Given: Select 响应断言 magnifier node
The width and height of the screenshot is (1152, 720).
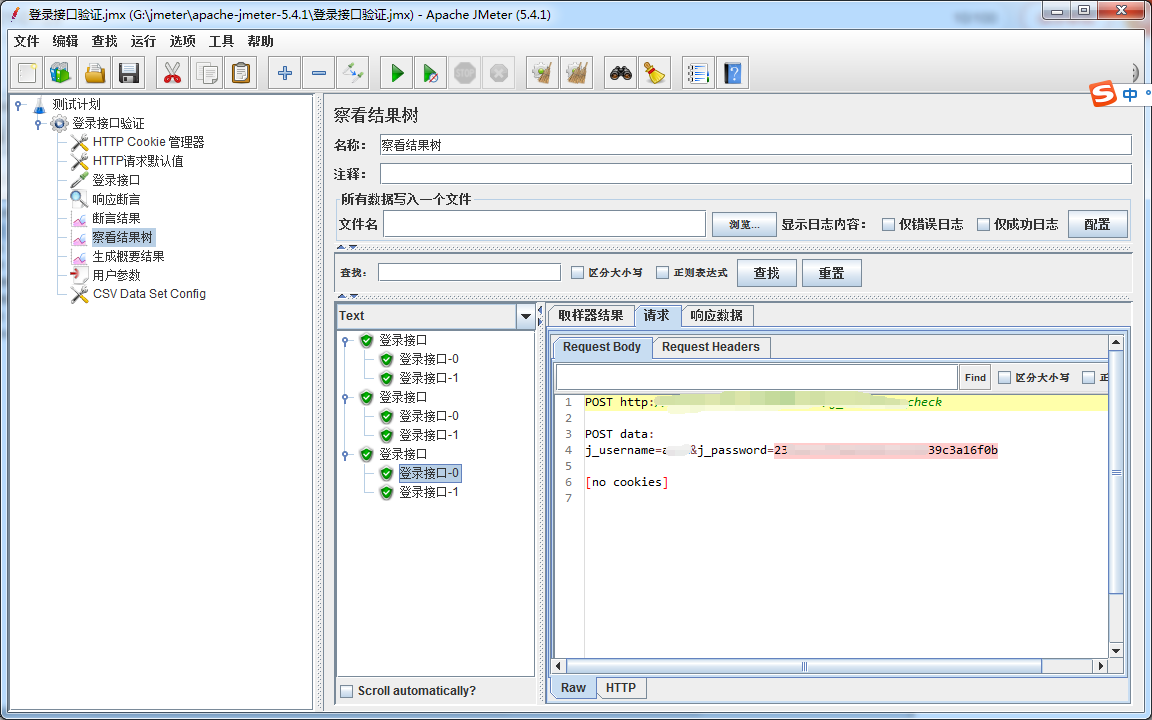Looking at the screenshot, I should point(116,199).
